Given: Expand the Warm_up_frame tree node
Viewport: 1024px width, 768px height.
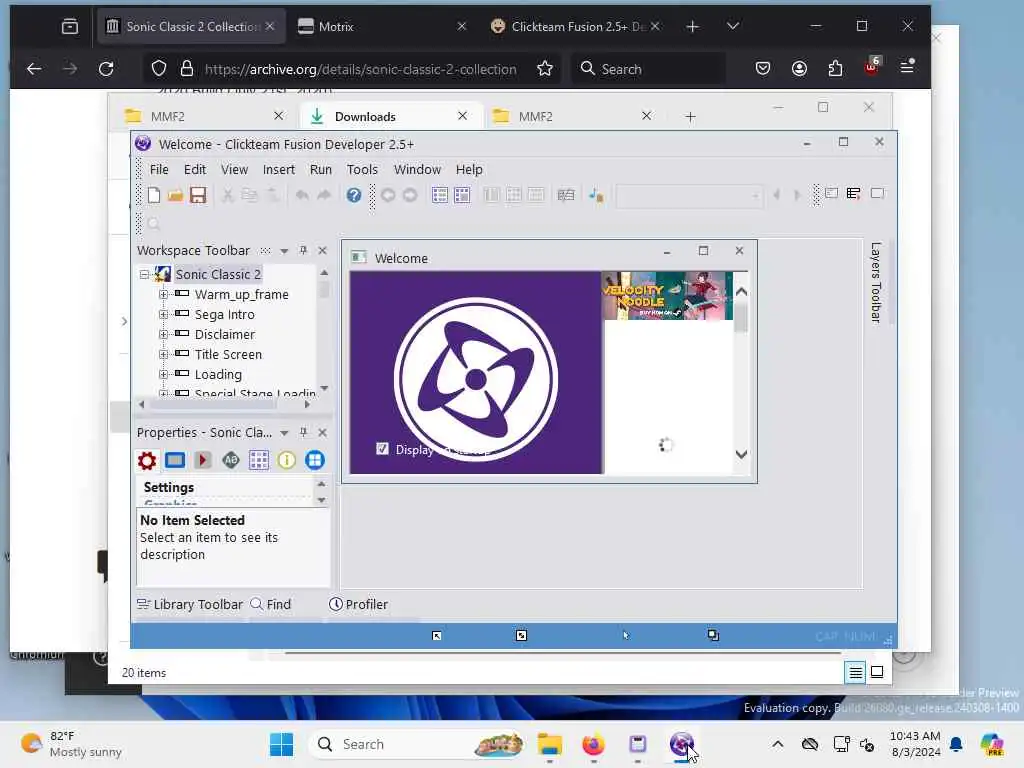Looking at the screenshot, I should (163, 295).
